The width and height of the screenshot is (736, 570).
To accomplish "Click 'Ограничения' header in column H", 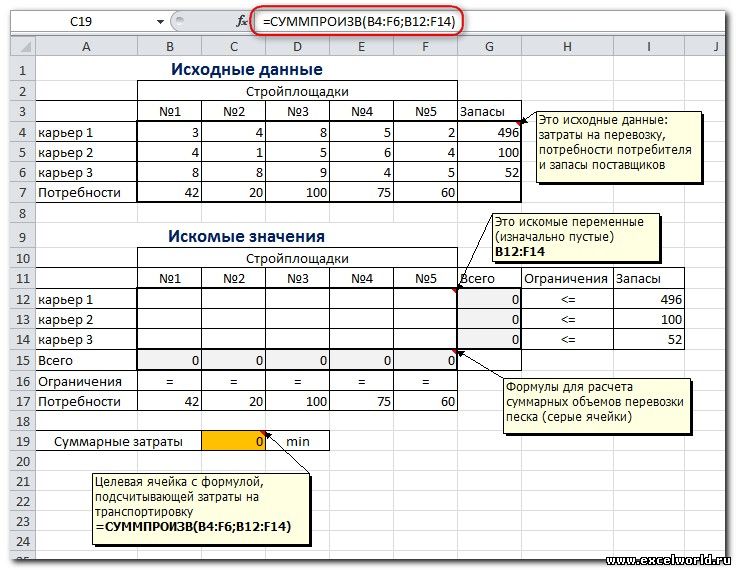I will pyautogui.click(x=567, y=278).
